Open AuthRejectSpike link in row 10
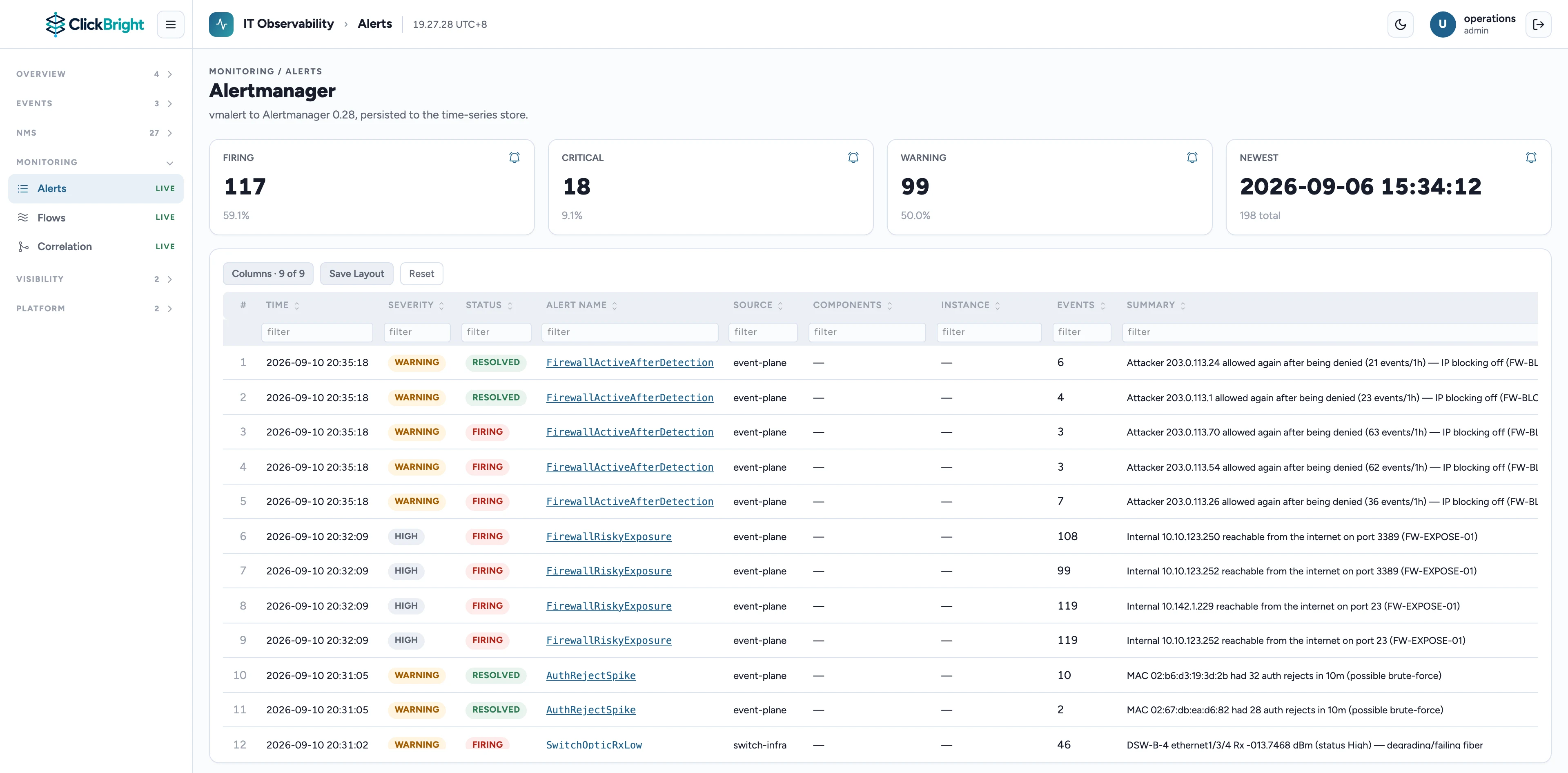Screen dimensions: 1568x773 click(x=590, y=675)
